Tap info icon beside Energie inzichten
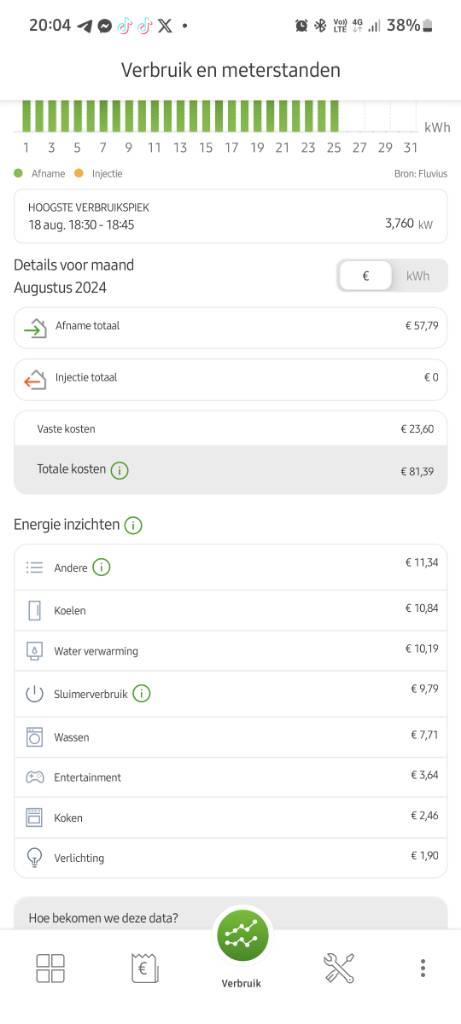 click(133, 524)
